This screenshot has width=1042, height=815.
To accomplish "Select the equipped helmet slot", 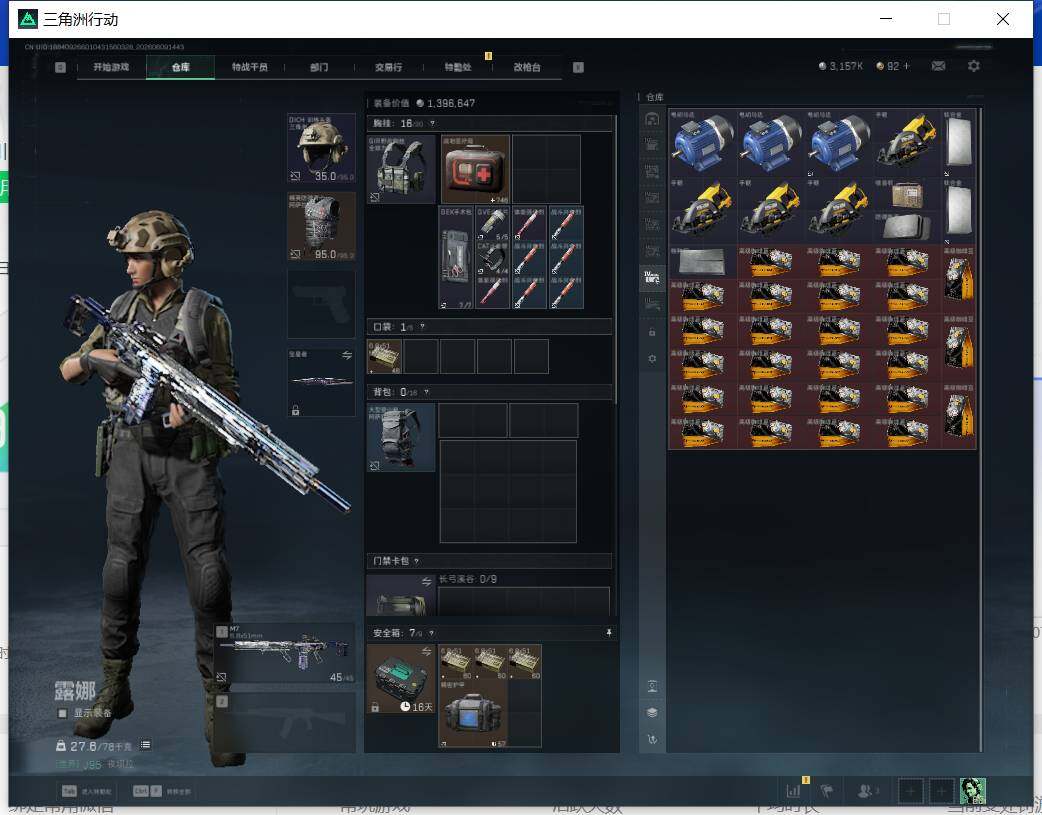I will pyautogui.click(x=322, y=148).
